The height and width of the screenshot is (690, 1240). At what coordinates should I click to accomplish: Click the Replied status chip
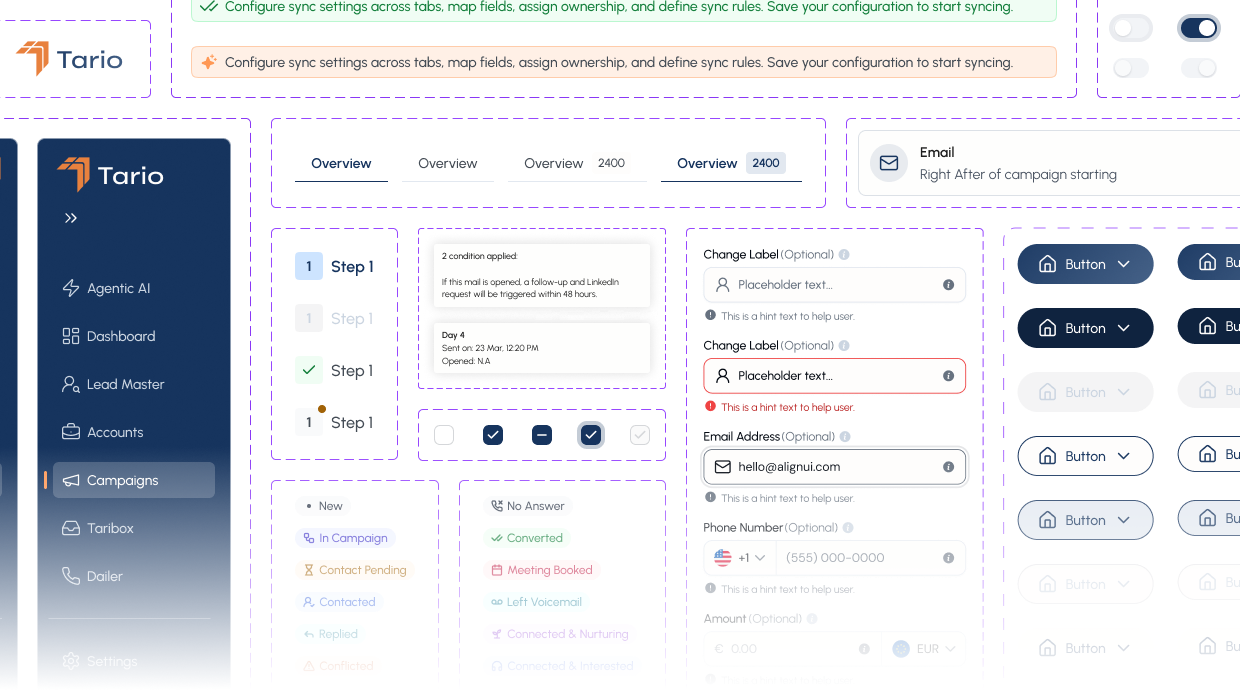point(330,634)
